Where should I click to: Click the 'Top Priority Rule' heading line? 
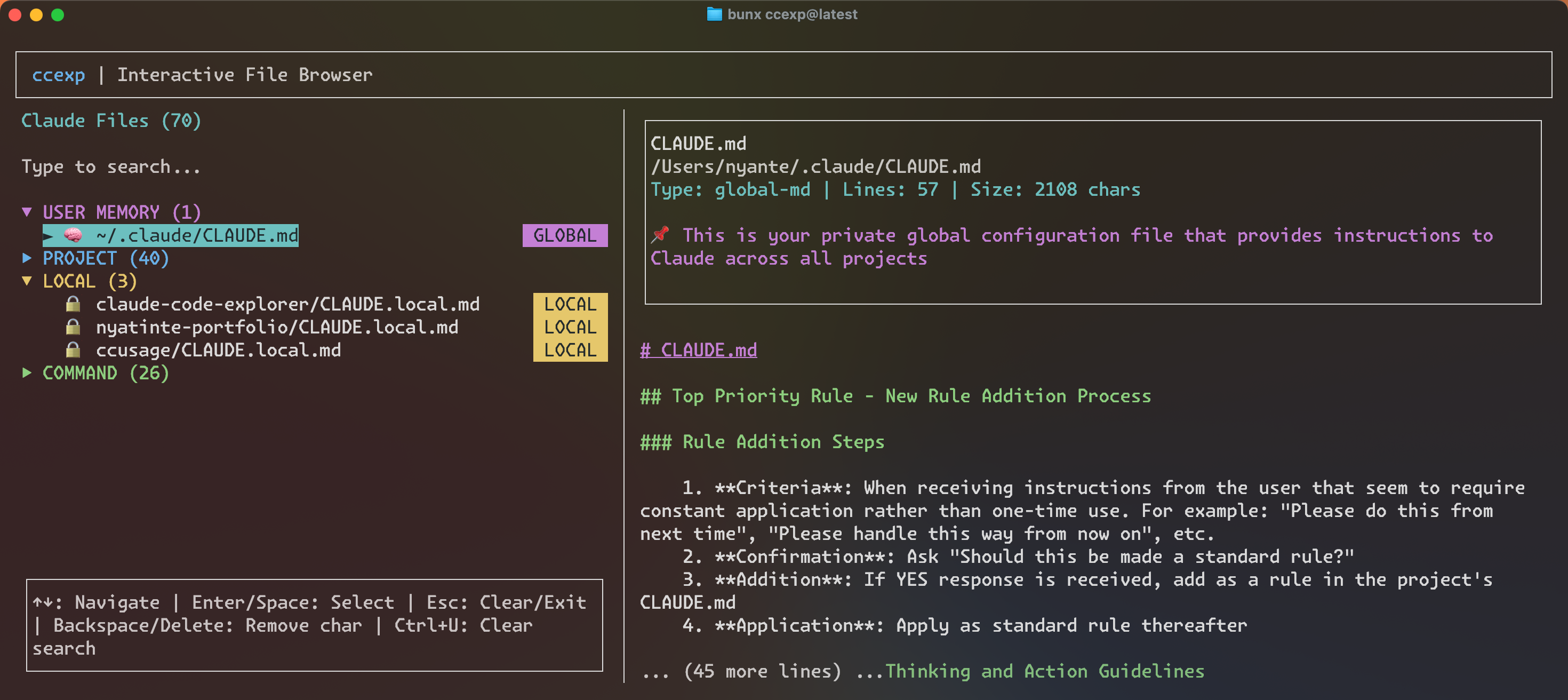pyautogui.click(x=895, y=396)
